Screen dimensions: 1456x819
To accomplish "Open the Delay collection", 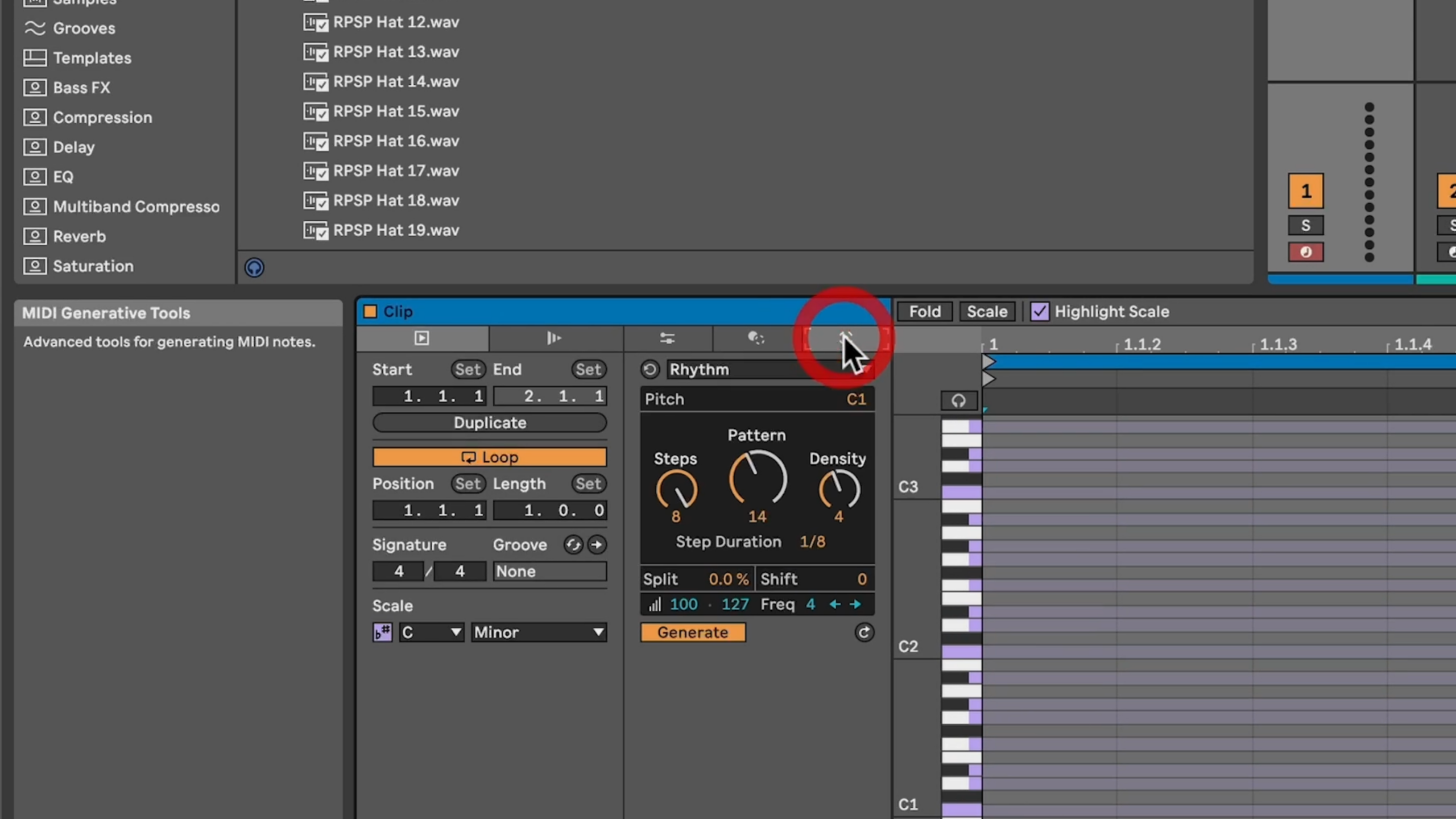I will click(74, 147).
